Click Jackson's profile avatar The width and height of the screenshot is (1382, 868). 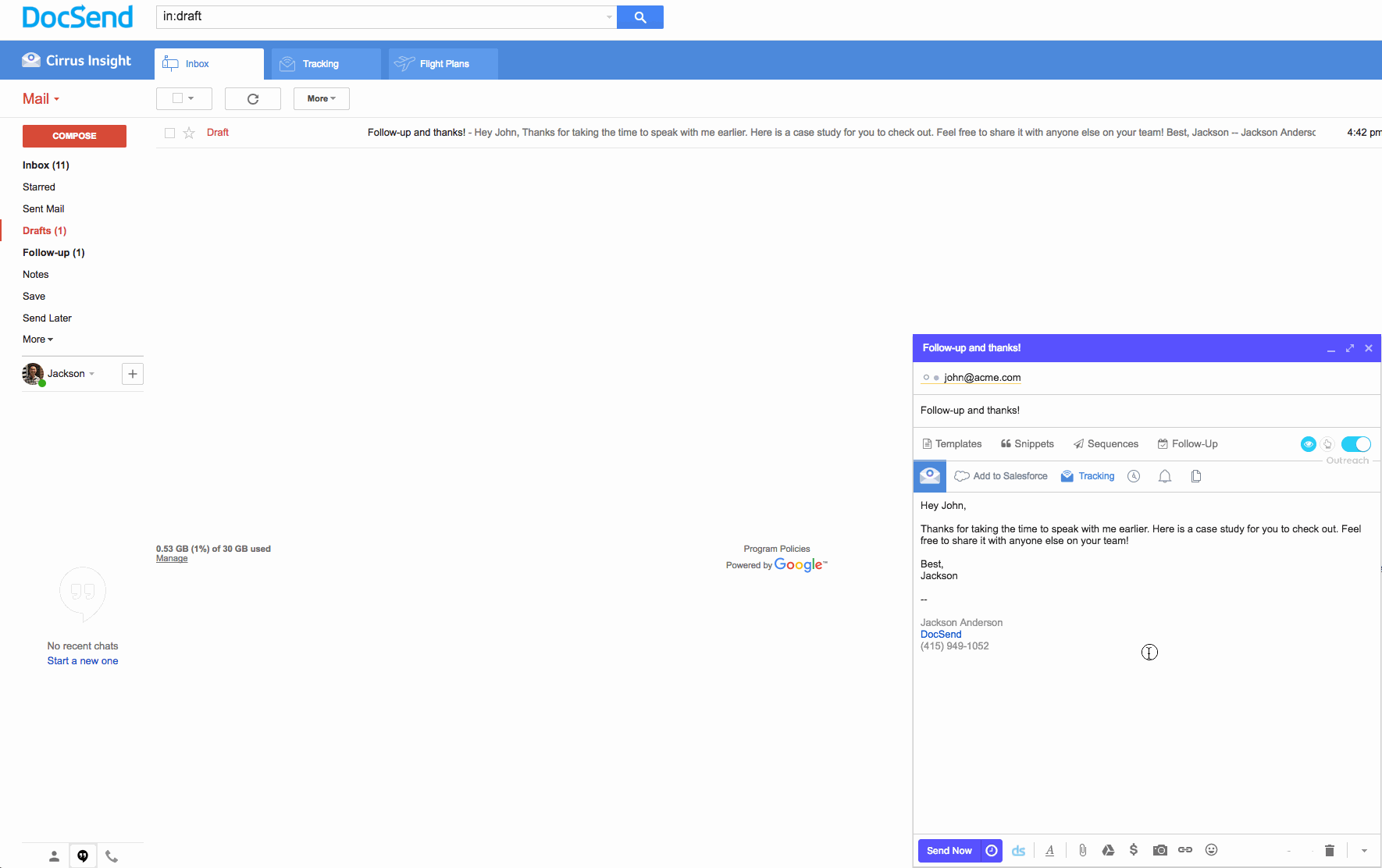[33, 374]
